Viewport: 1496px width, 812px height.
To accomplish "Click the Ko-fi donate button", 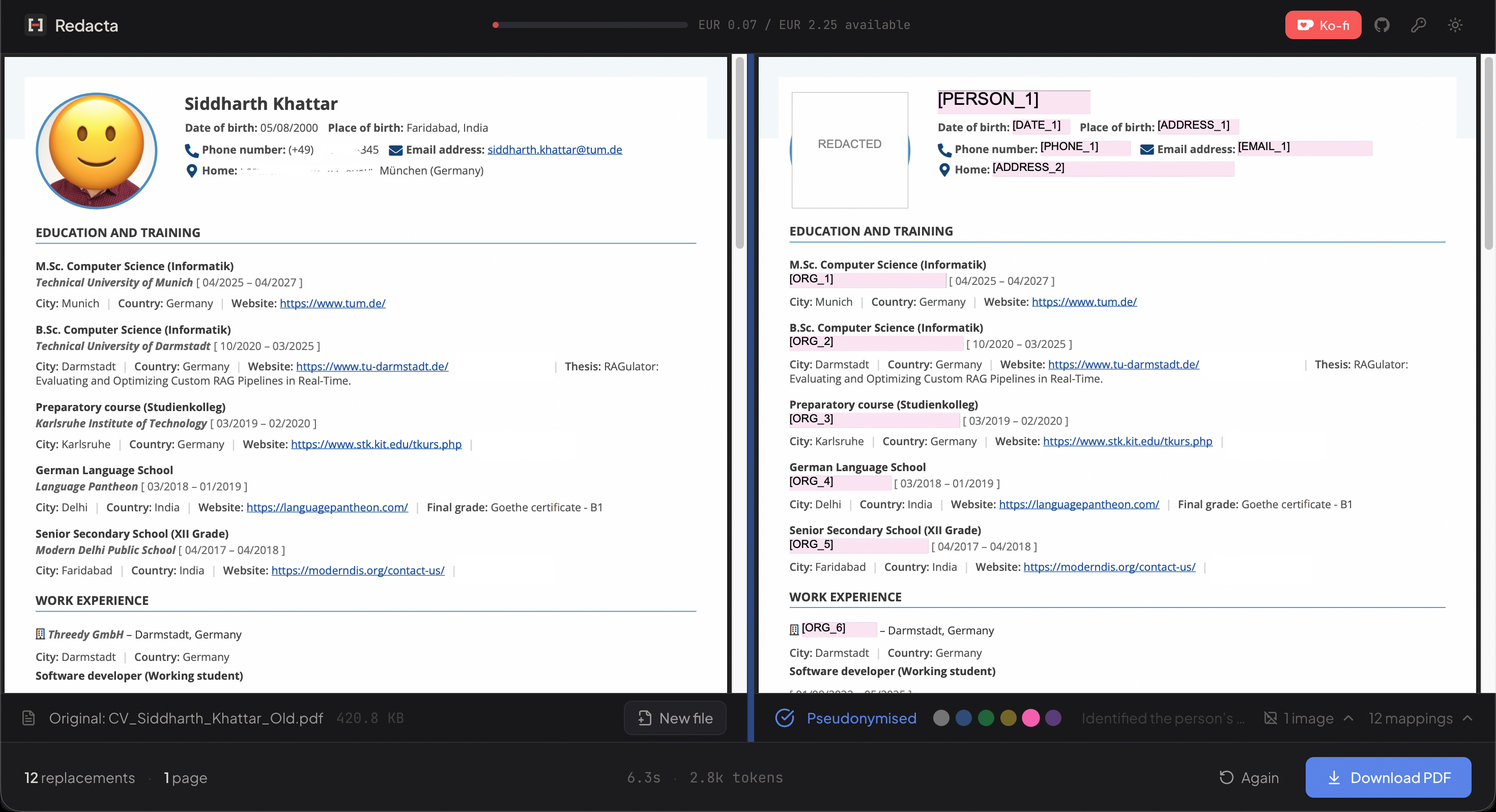I will point(1322,25).
